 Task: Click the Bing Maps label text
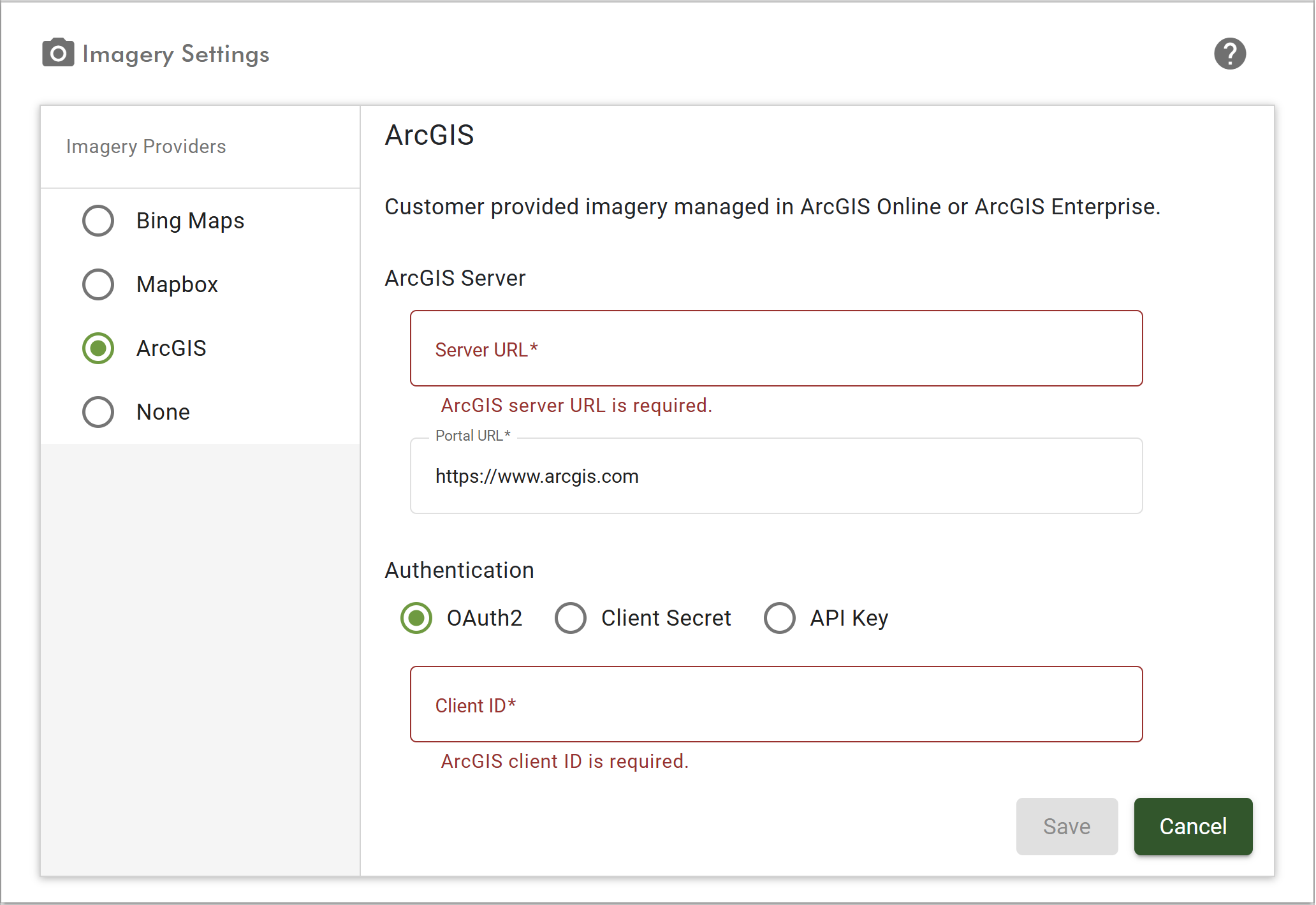click(x=190, y=221)
